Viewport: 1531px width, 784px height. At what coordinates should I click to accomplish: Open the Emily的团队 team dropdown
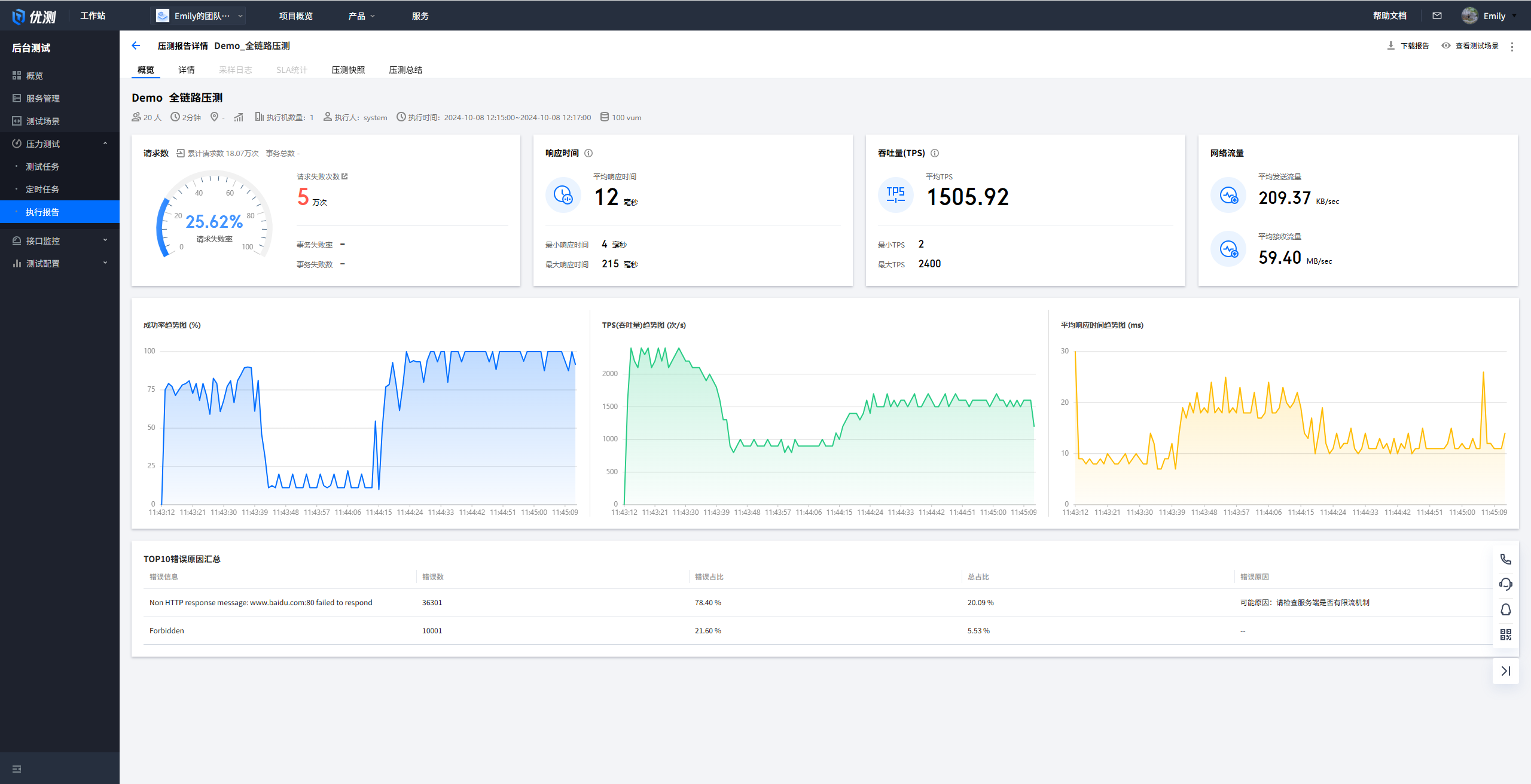[200, 16]
